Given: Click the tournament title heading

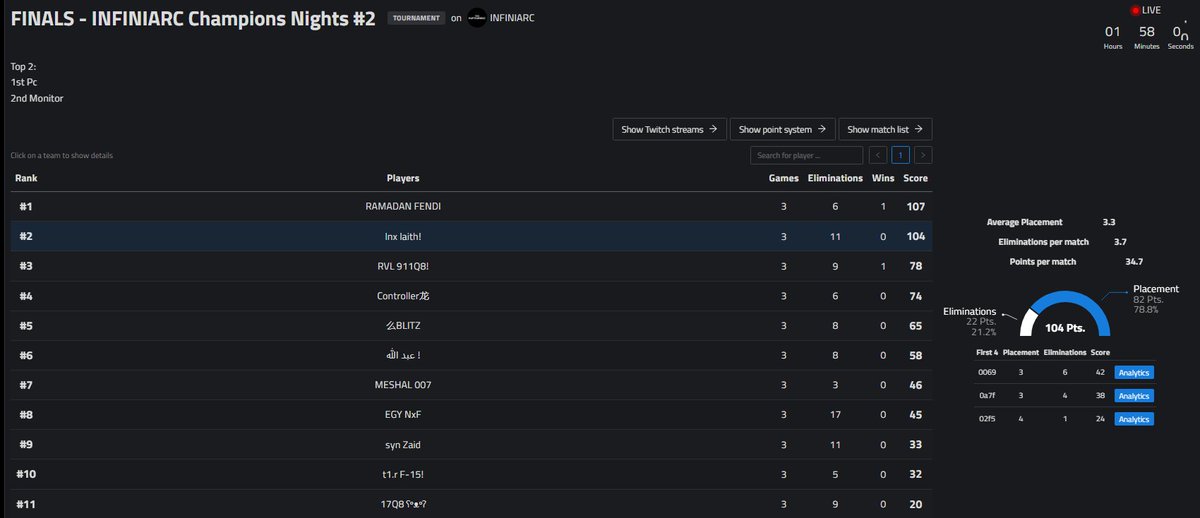Looking at the screenshot, I should pyautogui.click(x=195, y=18).
